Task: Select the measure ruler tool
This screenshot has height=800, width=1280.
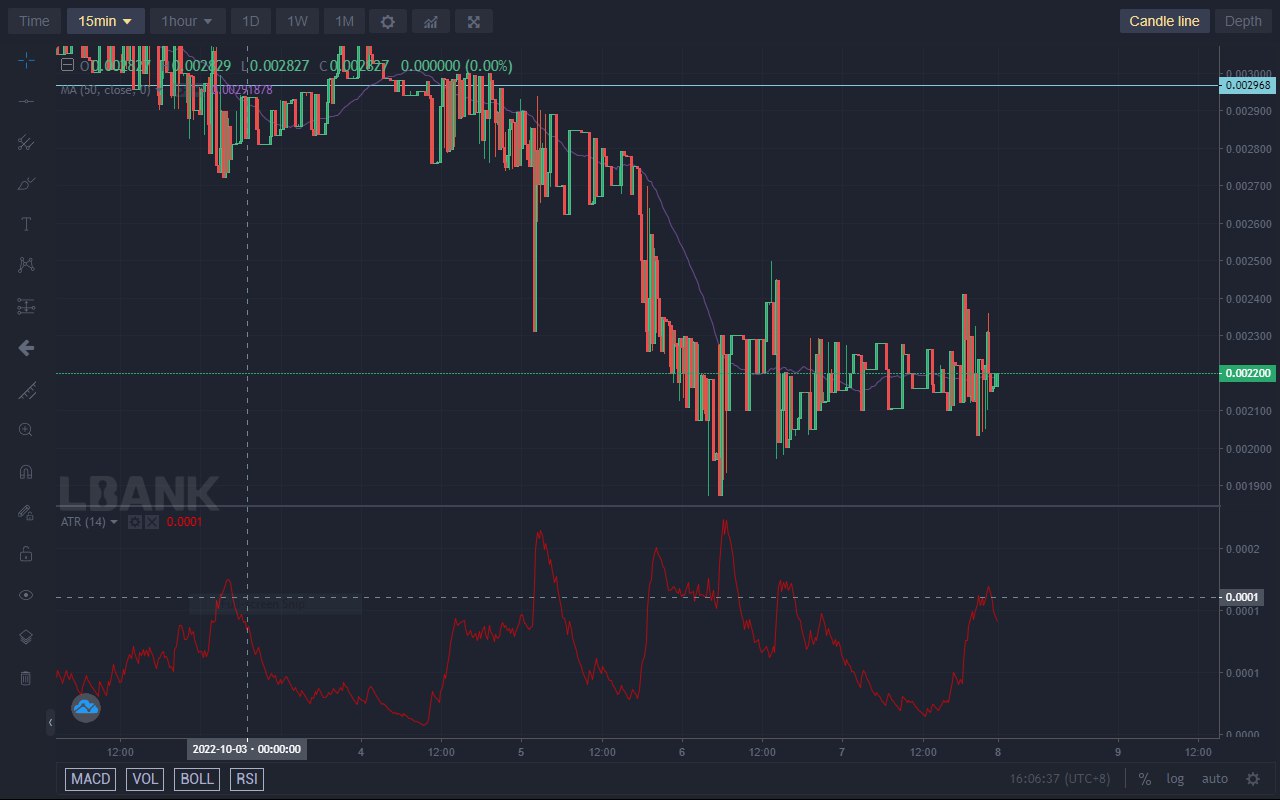Action: coord(26,390)
